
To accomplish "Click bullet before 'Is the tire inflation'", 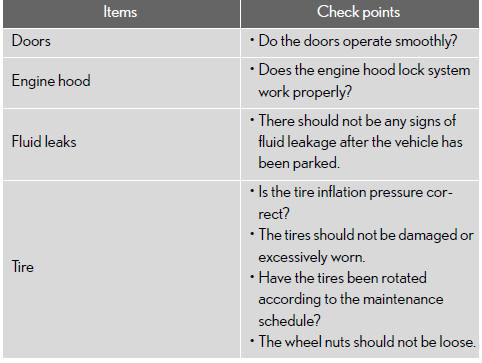I will (x=252, y=191).
